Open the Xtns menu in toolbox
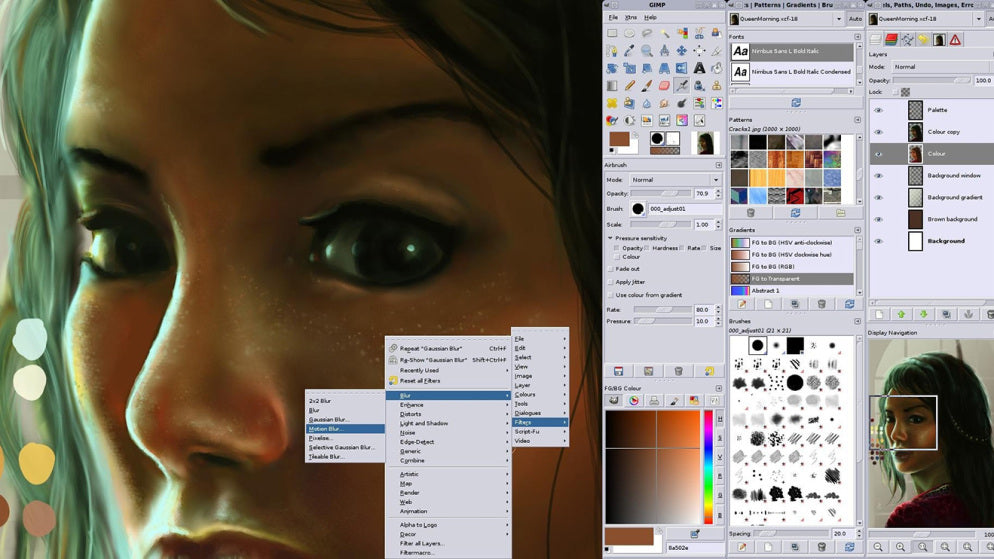This screenshot has width=994, height=559. point(630,17)
